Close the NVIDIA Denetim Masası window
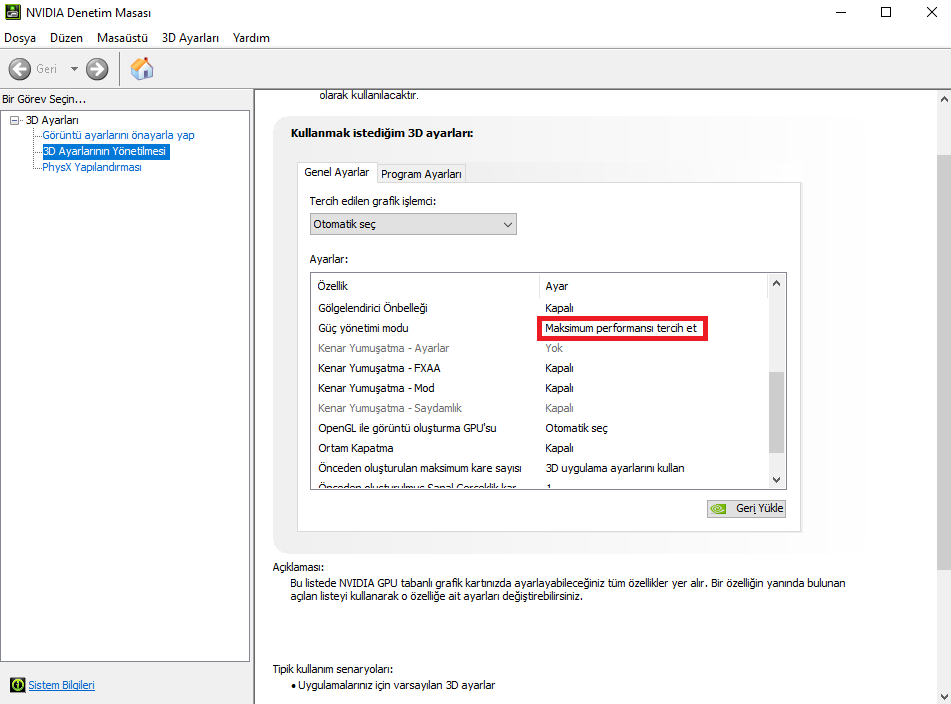Screen dimensions: 951x704 (932, 12)
